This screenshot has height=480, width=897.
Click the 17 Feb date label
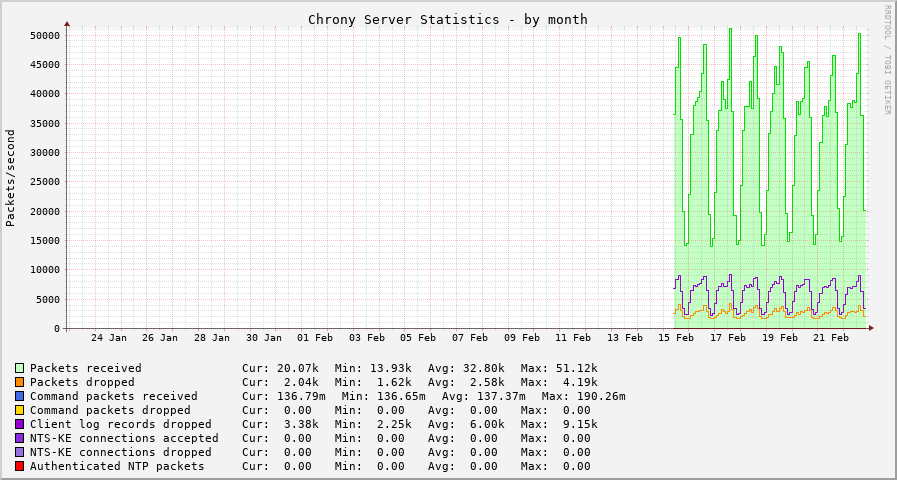point(728,338)
